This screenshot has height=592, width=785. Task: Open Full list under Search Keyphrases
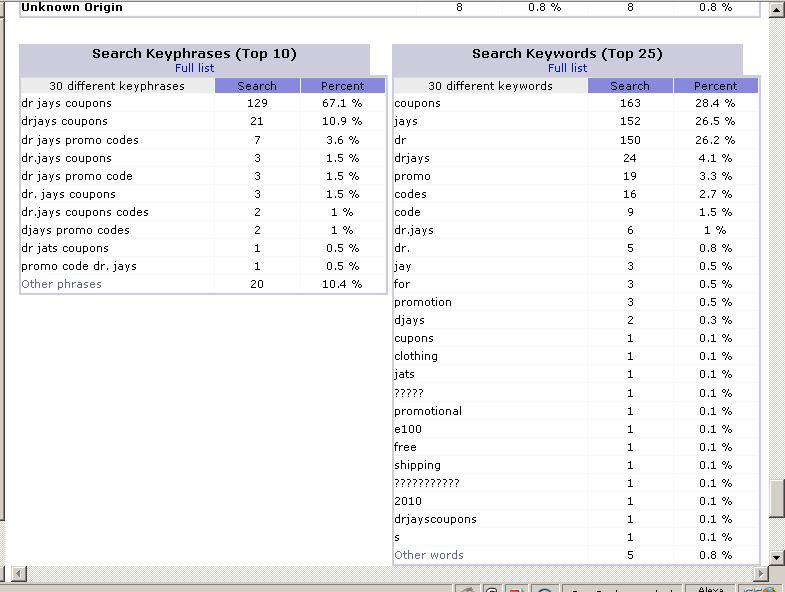(194, 68)
